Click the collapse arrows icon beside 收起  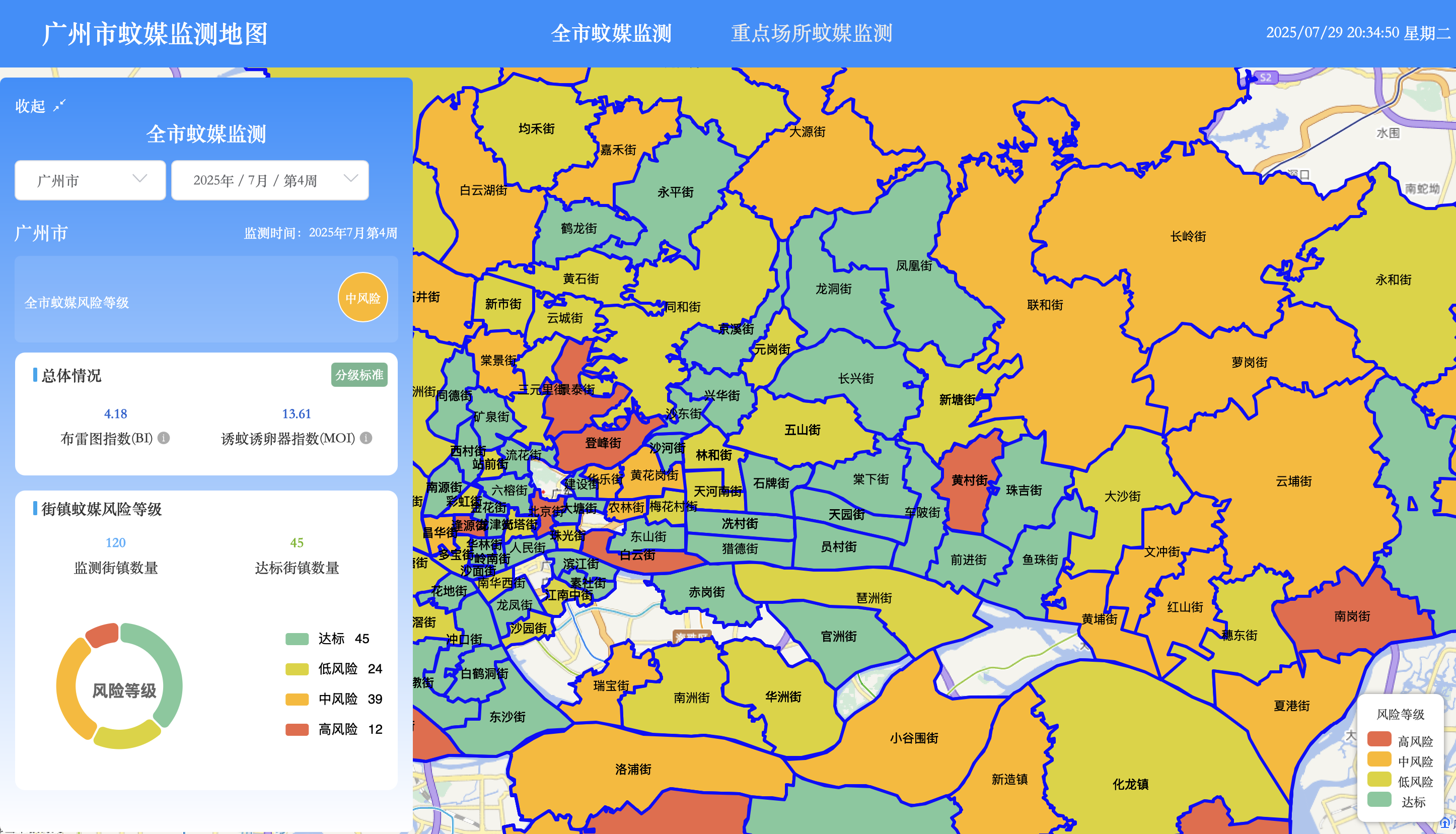click(59, 105)
